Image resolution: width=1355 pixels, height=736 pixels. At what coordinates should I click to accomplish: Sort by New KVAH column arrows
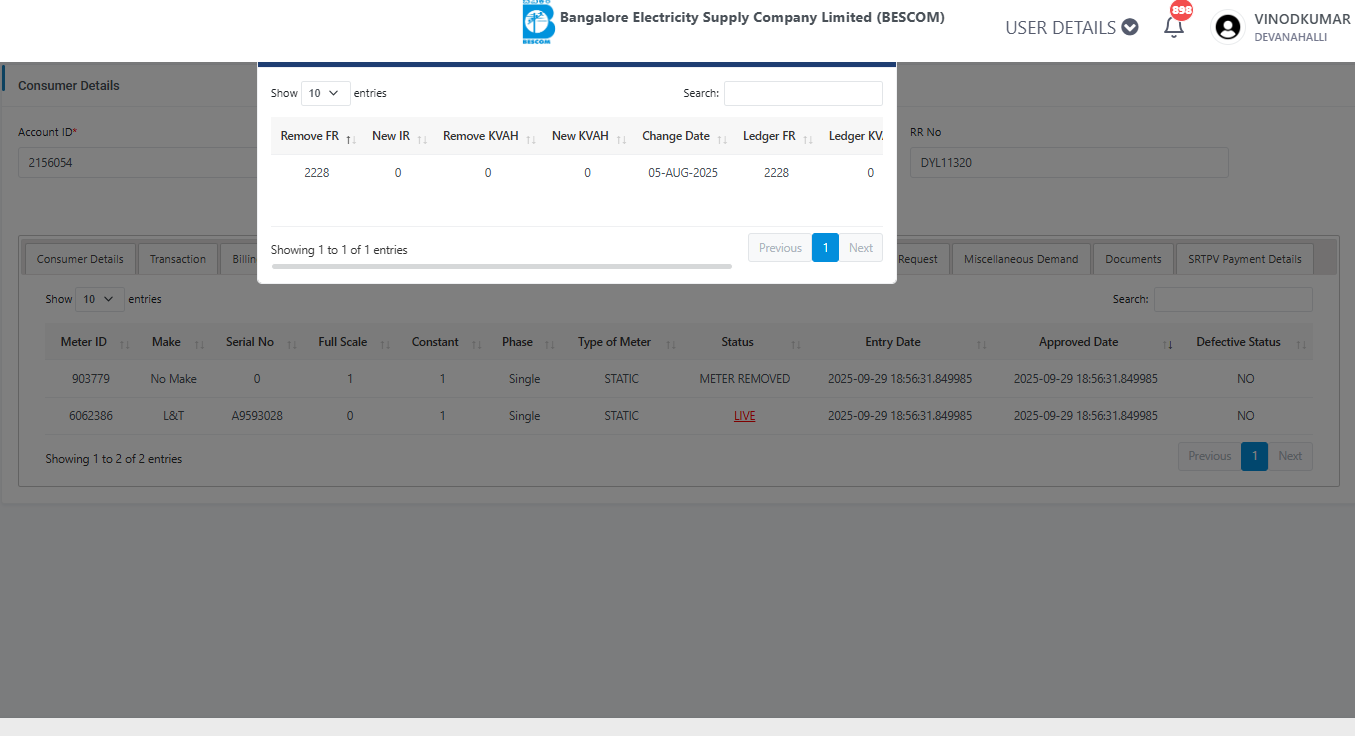point(621,138)
